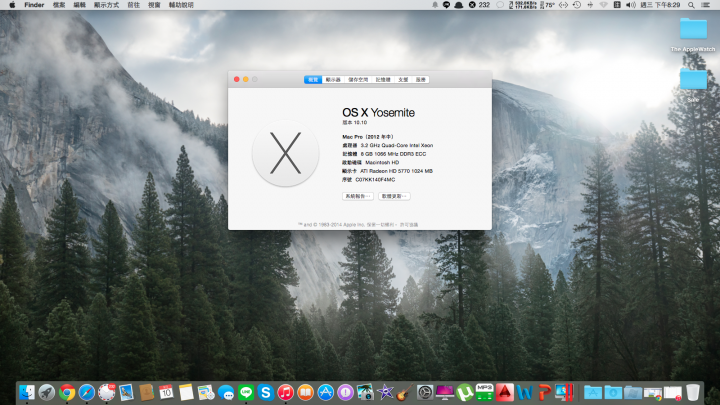Viewport: 720px width, 405px height.
Task: Launch Launchpad rocket icon in dock
Action: [x=47, y=393]
